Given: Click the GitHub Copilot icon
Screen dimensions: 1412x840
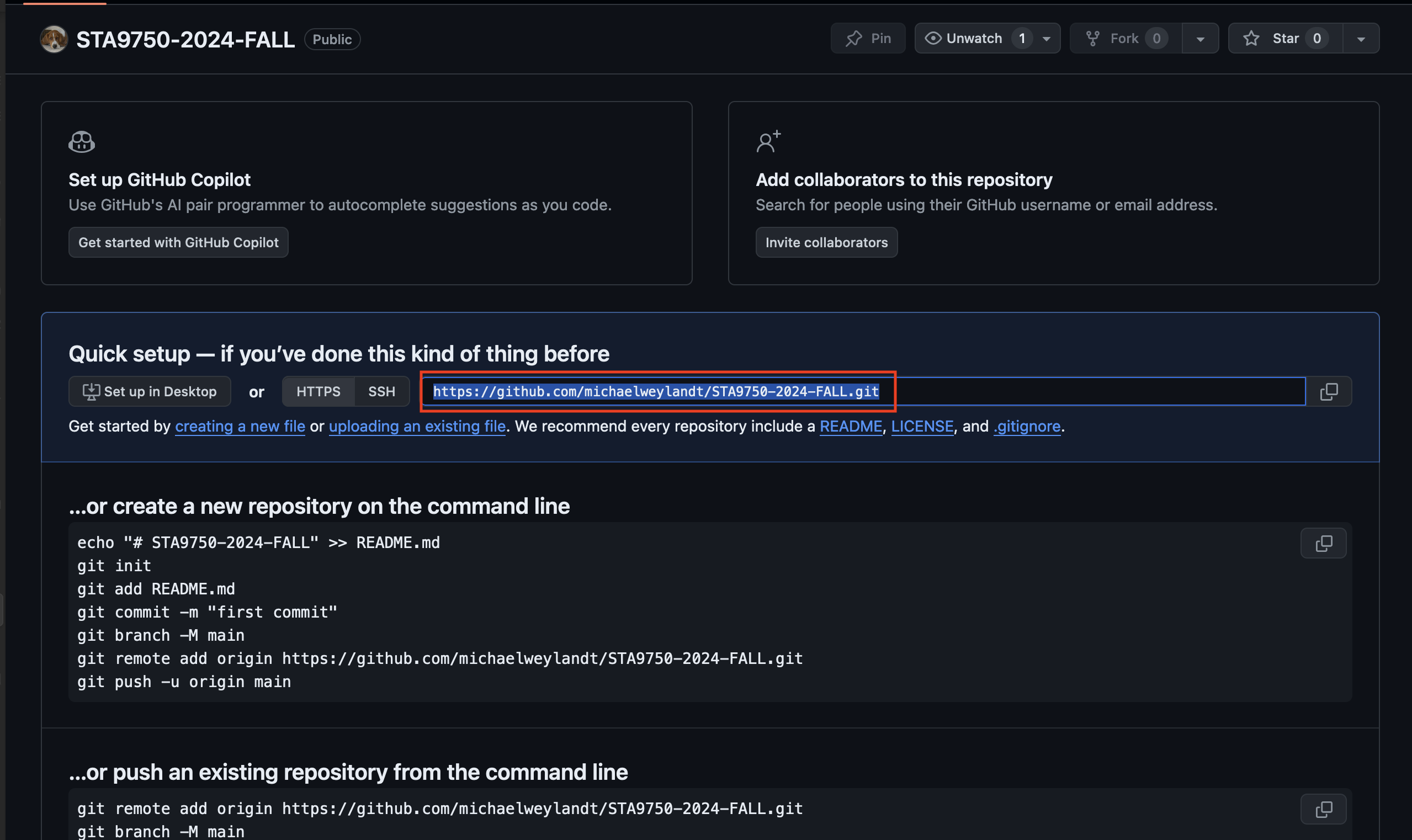Looking at the screenshot, I should 82,141.
